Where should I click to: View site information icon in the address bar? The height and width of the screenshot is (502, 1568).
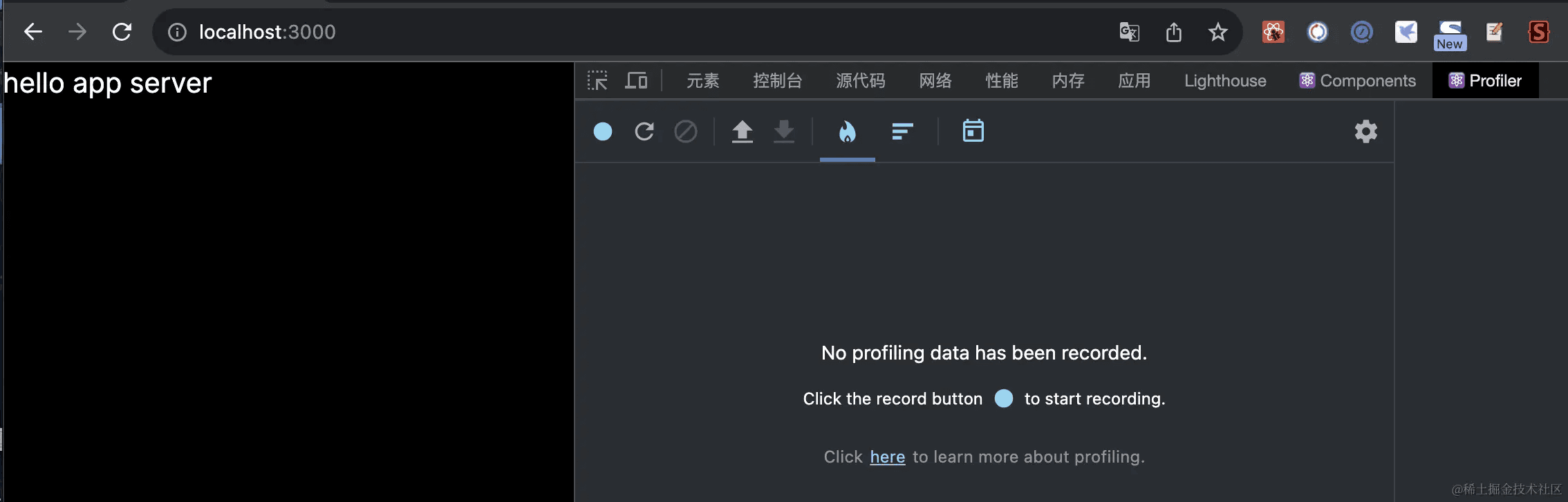[177, 32]
